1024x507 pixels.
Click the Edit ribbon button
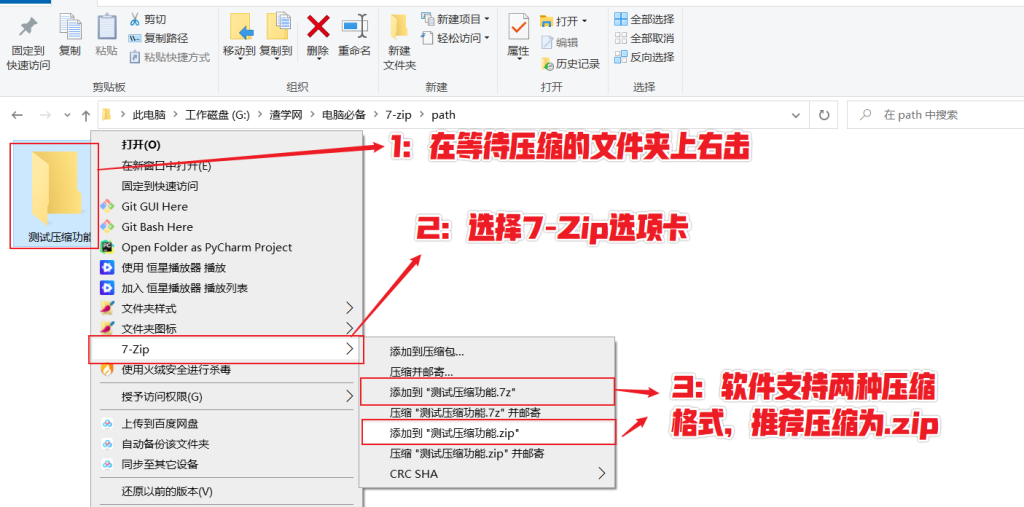[560, 42]
